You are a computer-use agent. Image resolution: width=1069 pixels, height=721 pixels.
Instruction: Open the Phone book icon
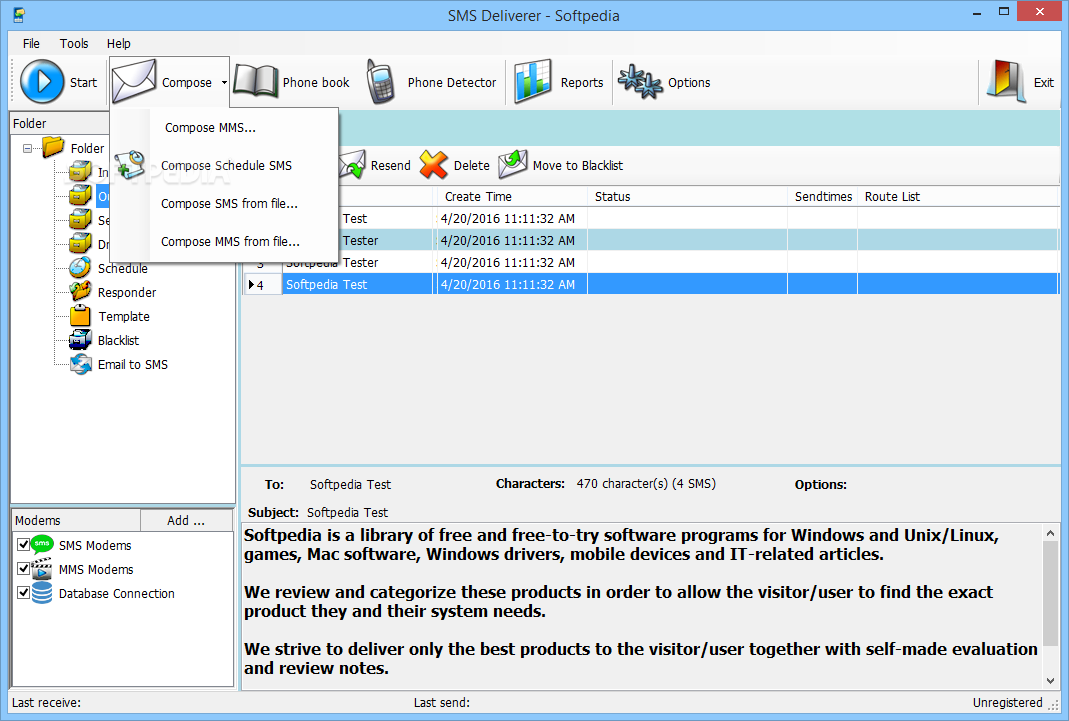click(256, 82)
